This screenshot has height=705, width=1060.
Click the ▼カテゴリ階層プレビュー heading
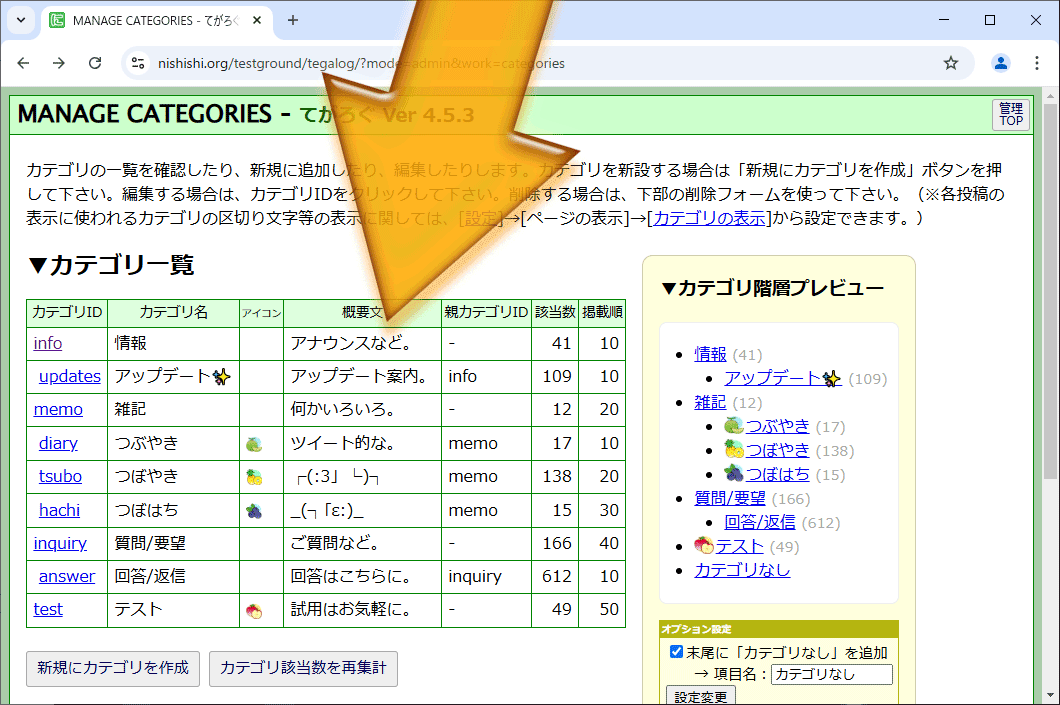[x=772, y=289]
